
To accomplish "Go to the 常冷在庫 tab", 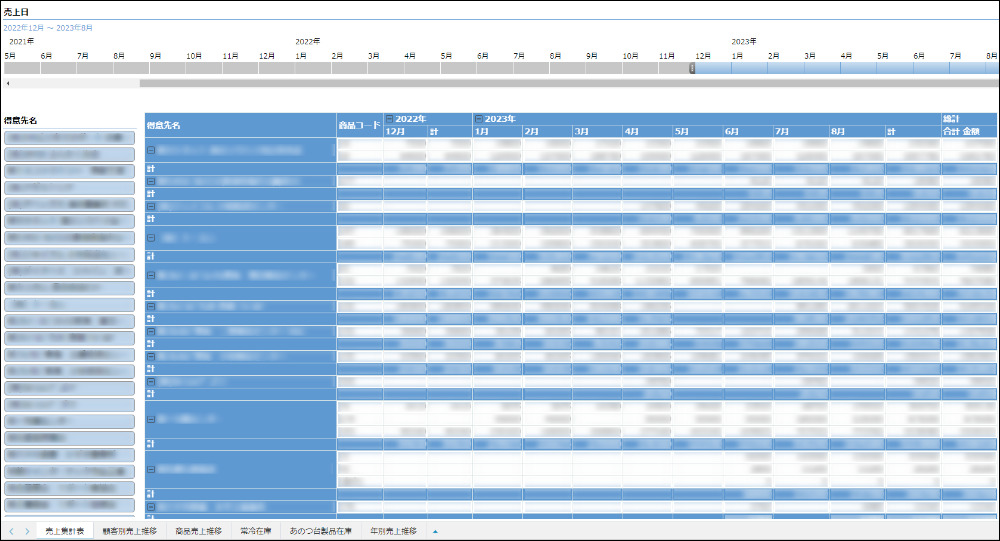I will point(256,531).
